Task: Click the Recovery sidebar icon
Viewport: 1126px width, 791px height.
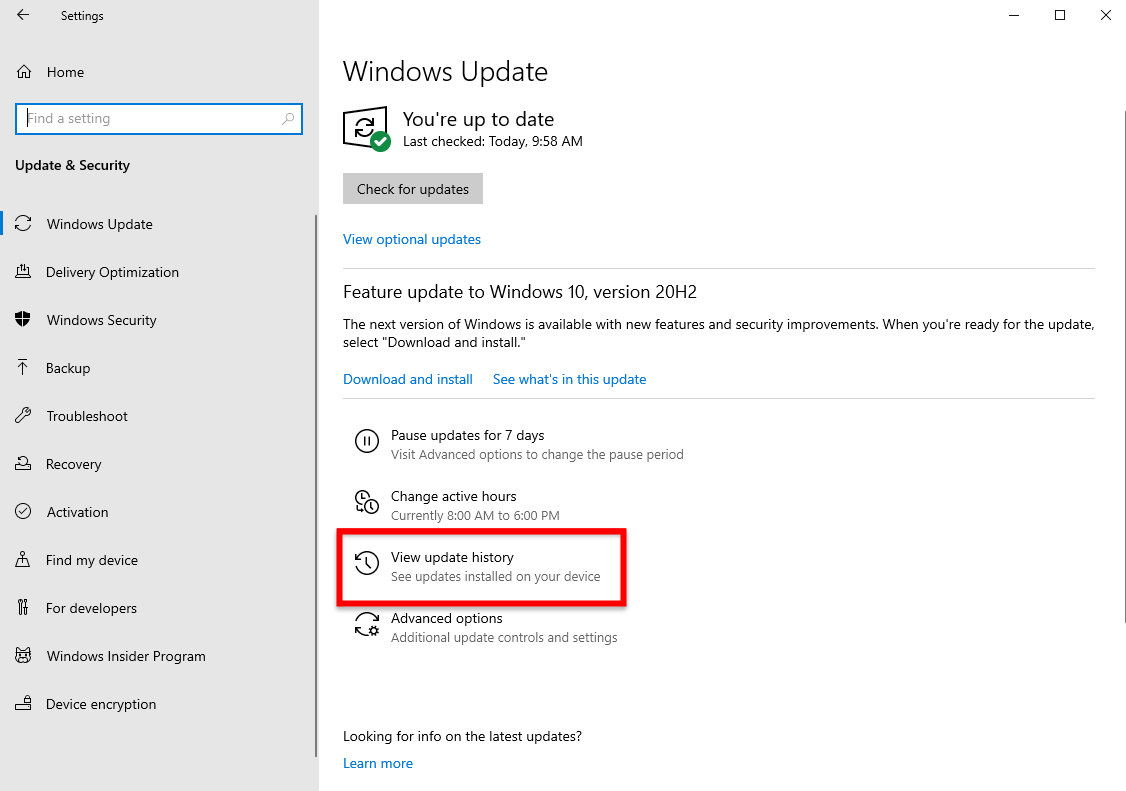Action: point(23,463)
